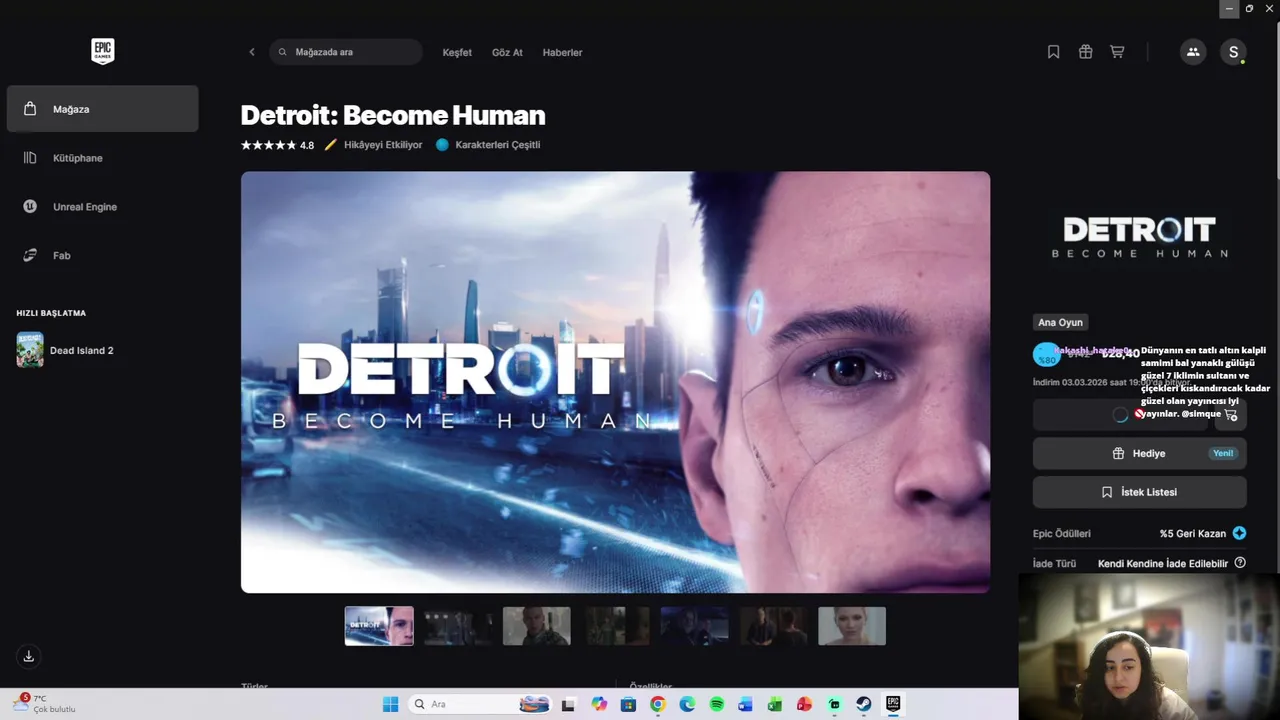
Task: Open Task View in the taskbar
Action: click(569, 704)
